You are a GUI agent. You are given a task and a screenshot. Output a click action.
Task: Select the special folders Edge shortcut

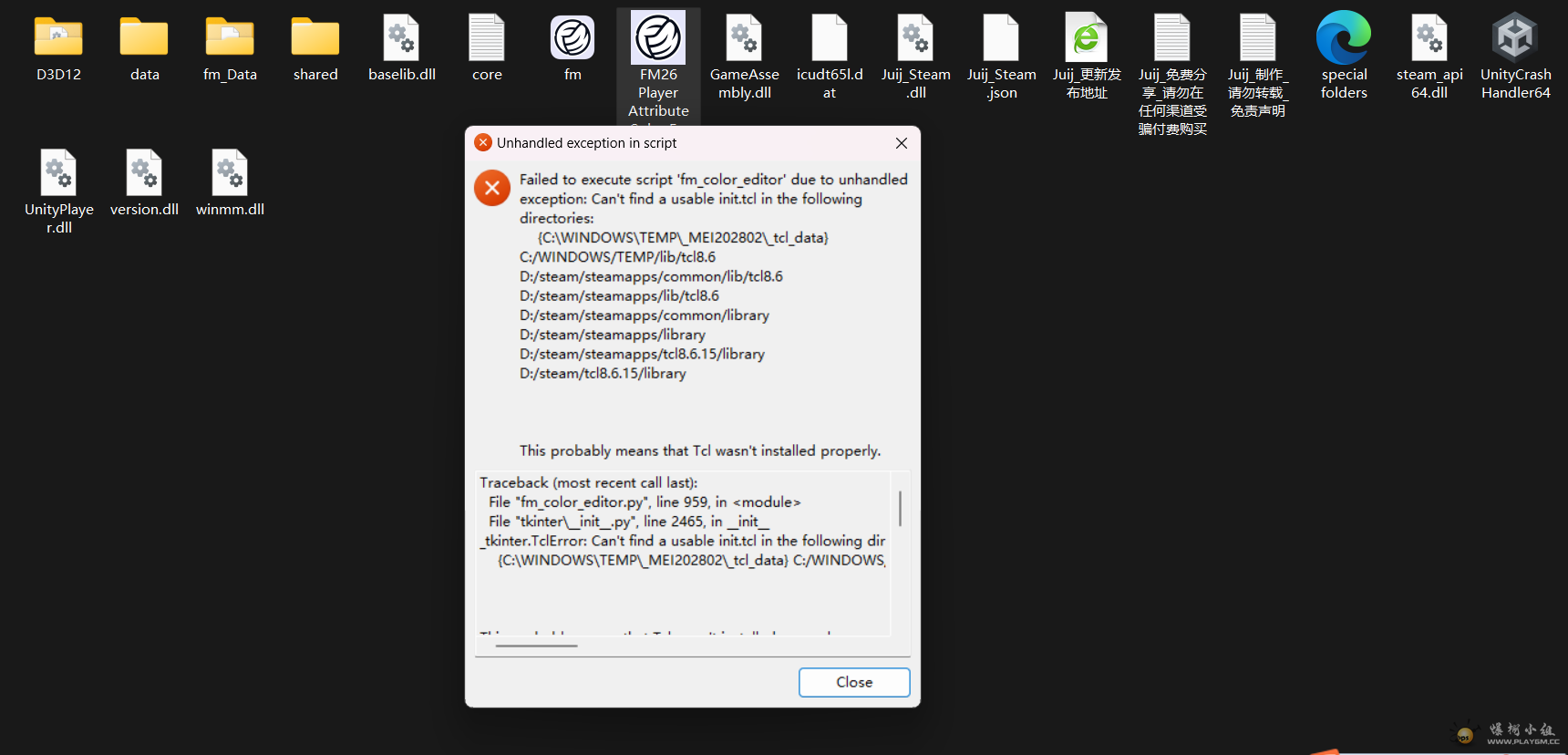pos(1344,38)
